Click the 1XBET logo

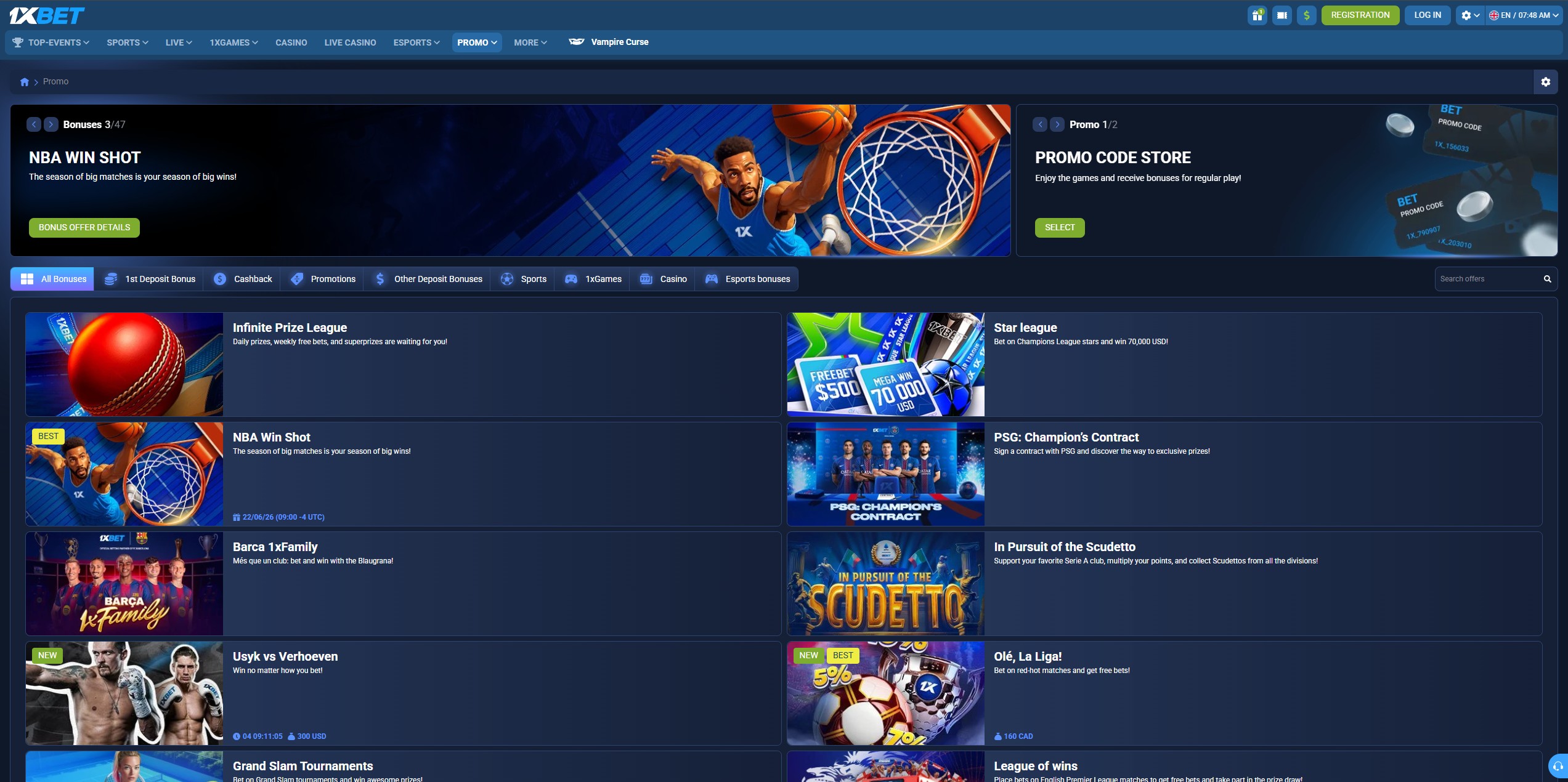point(47,15)
